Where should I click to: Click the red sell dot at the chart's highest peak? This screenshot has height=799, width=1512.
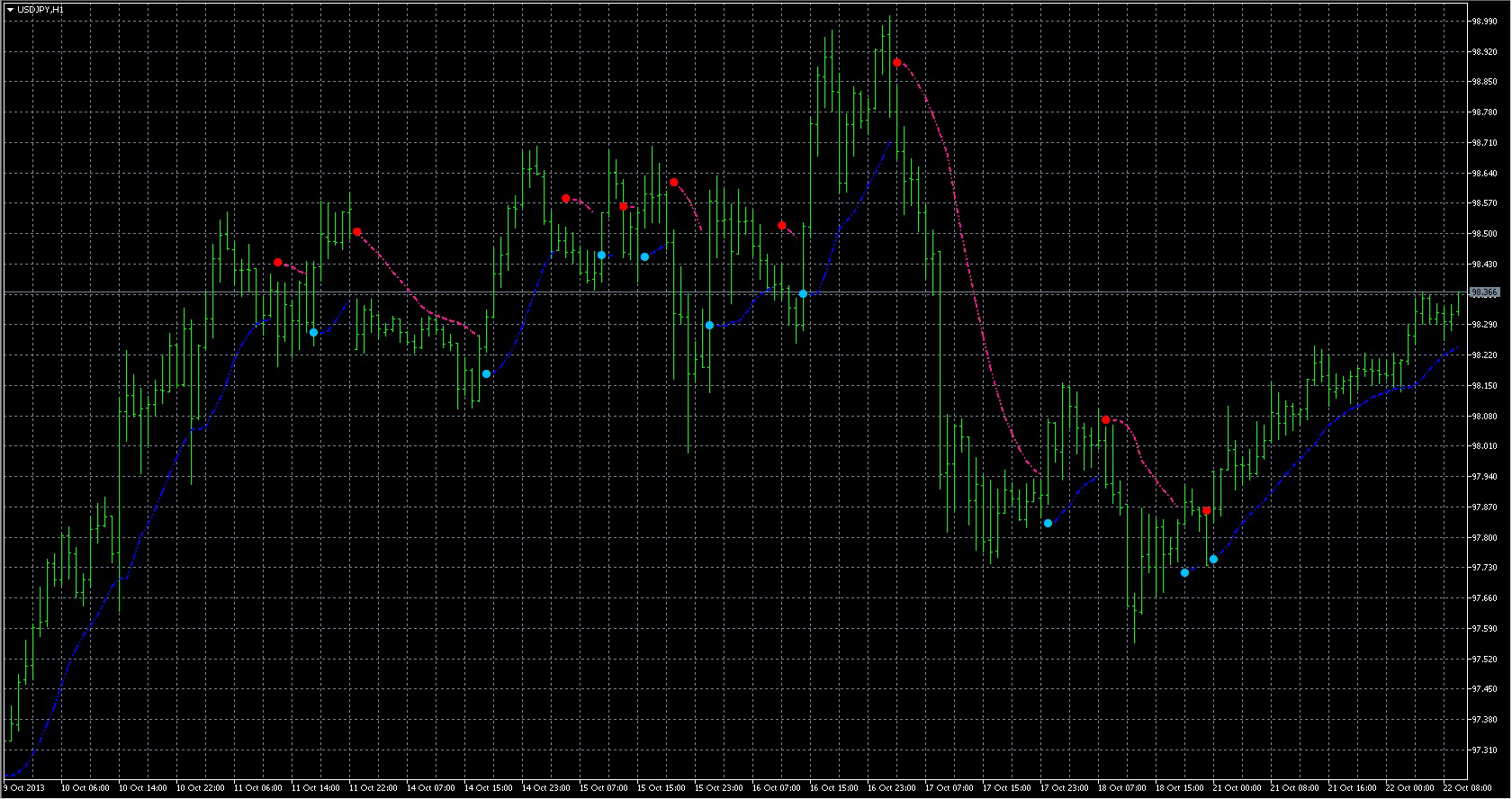click(x=896, y=63)
